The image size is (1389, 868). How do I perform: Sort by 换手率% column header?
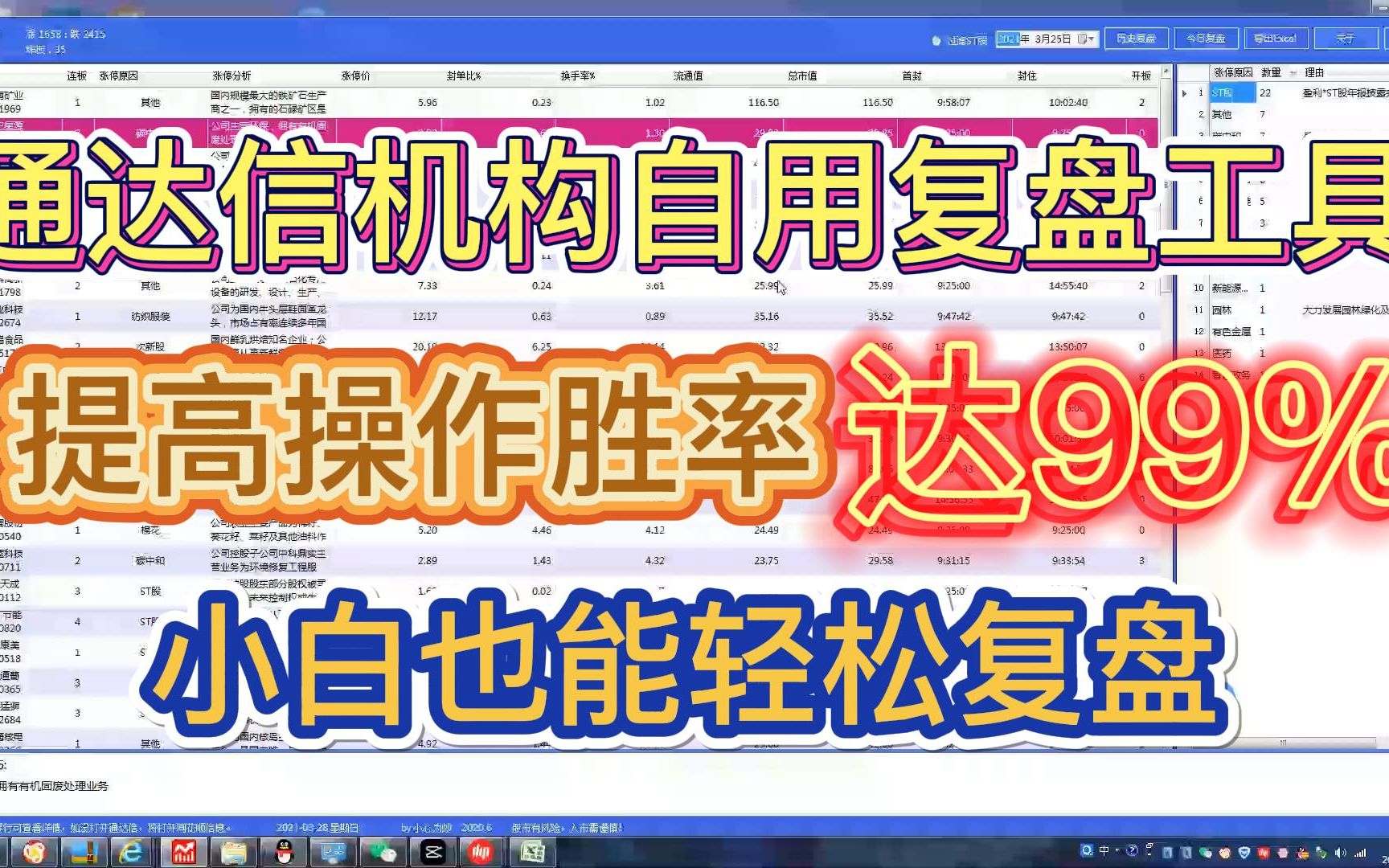578,76
